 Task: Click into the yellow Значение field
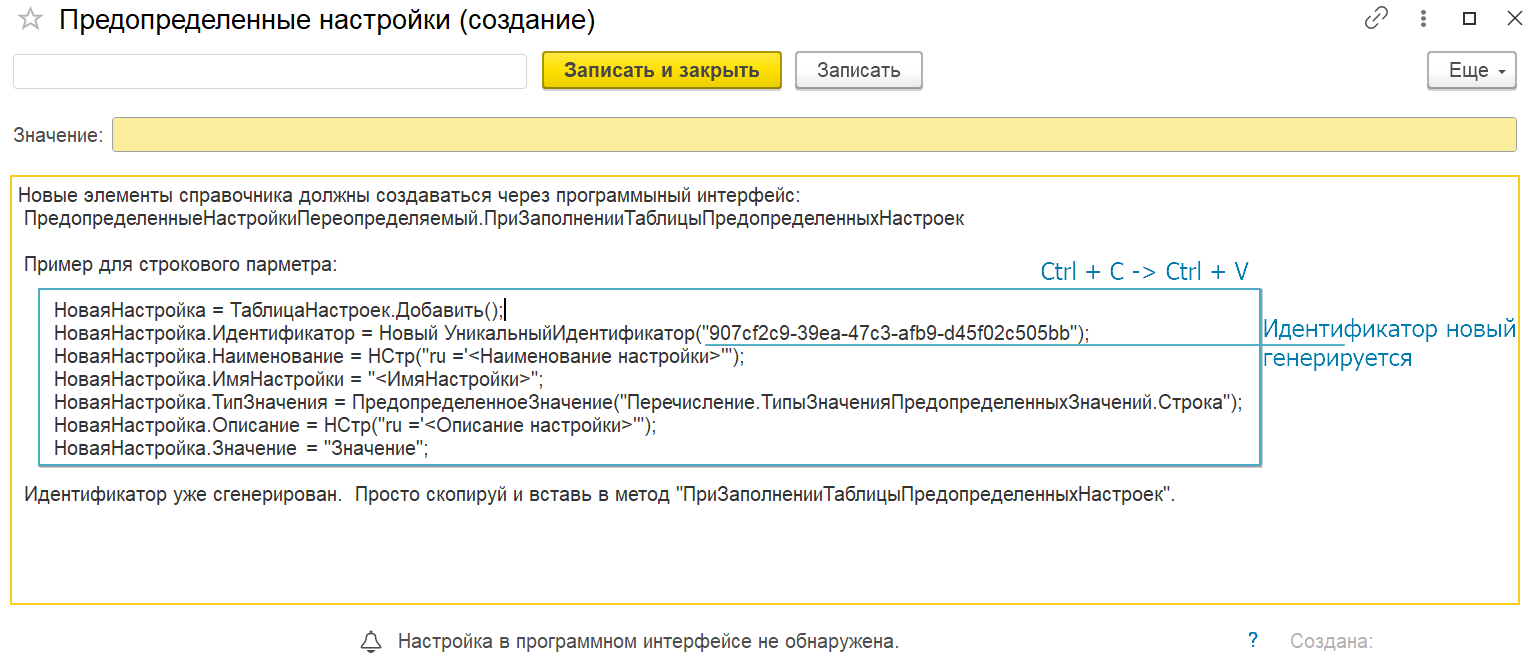813,135
